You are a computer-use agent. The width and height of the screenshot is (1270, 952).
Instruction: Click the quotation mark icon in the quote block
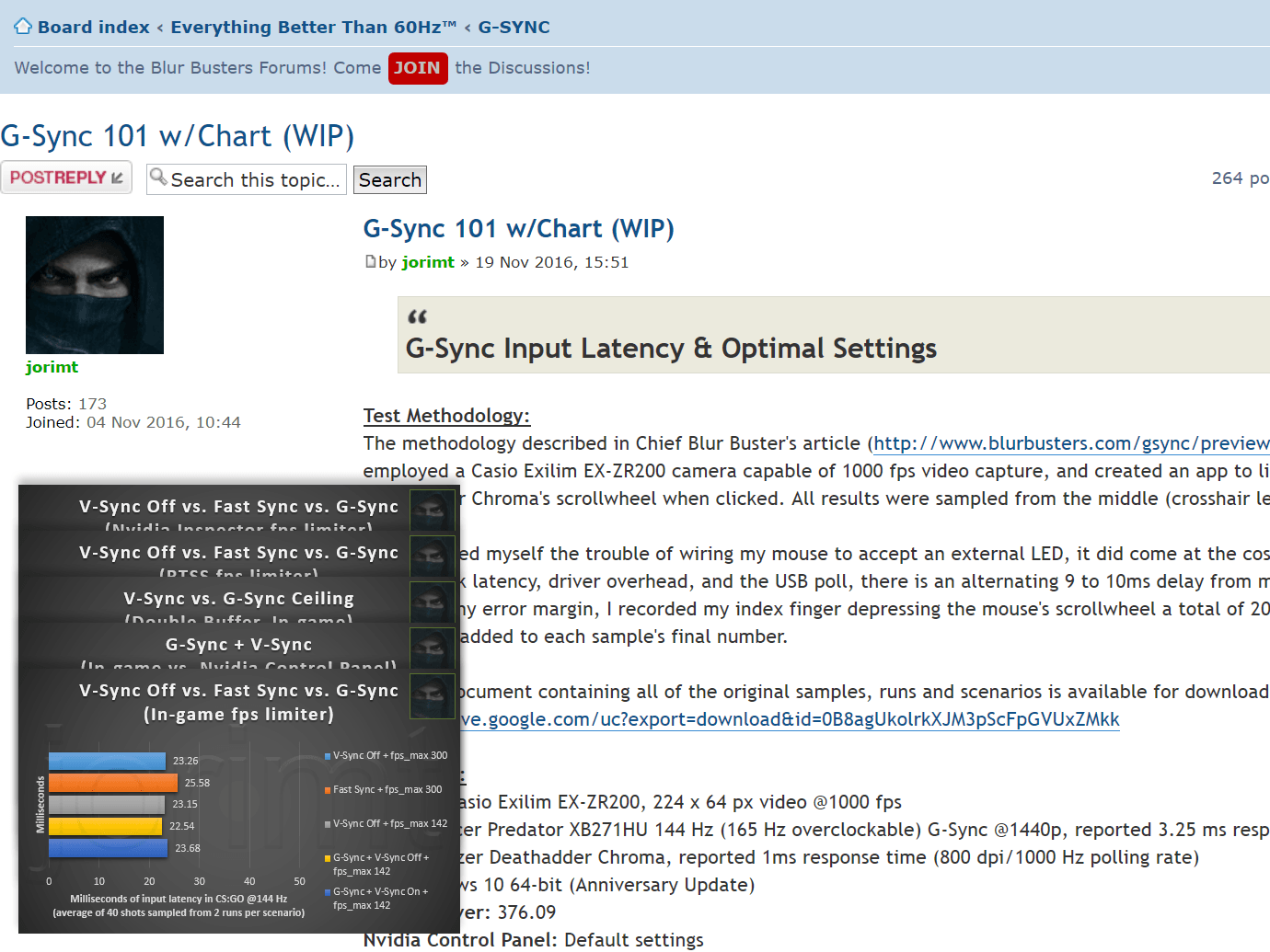[x=417, y=316]
